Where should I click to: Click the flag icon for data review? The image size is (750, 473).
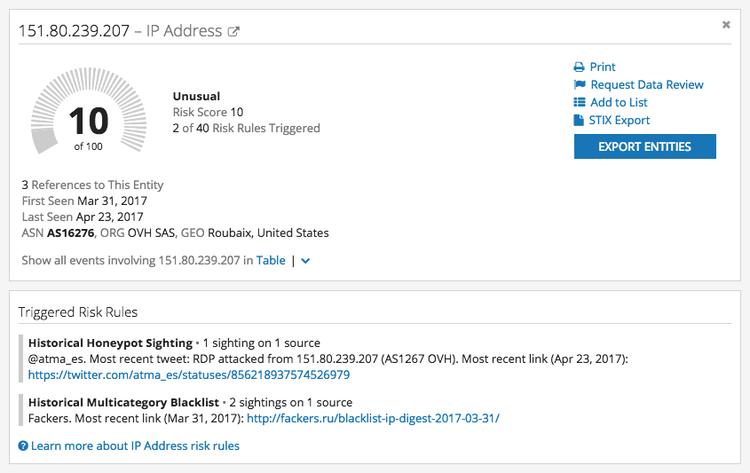[x=579, y=85]
